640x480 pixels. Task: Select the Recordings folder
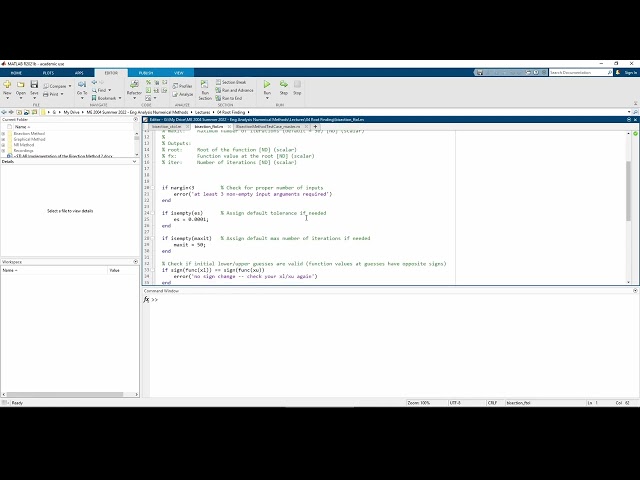(x=23, y=151)
